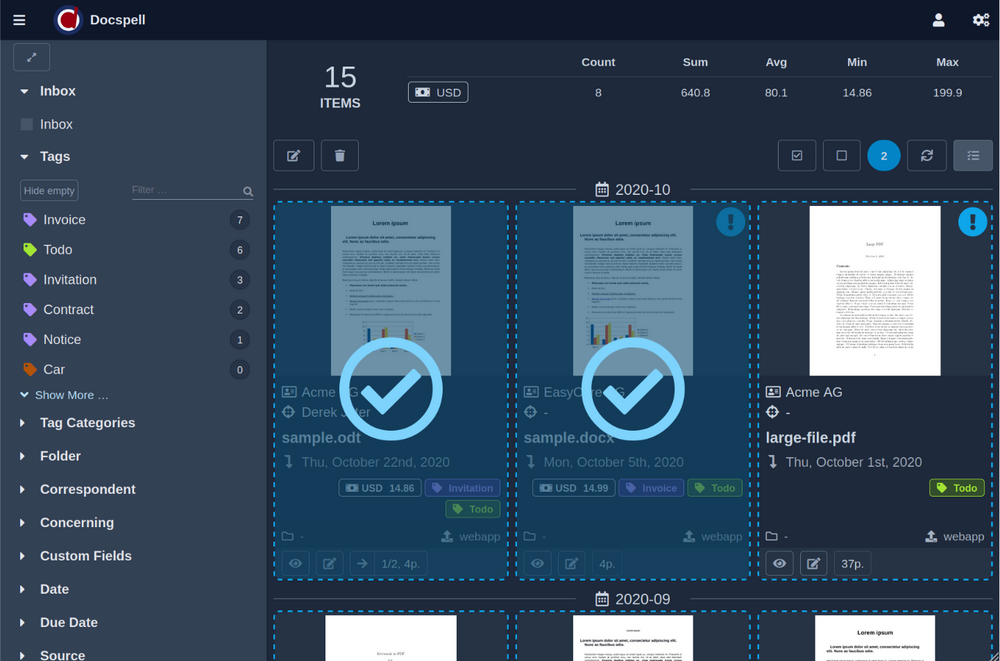Viewport: 1000px width, 661px height.
Task: Delete selected items with trash icon
Action: point(340,155)
